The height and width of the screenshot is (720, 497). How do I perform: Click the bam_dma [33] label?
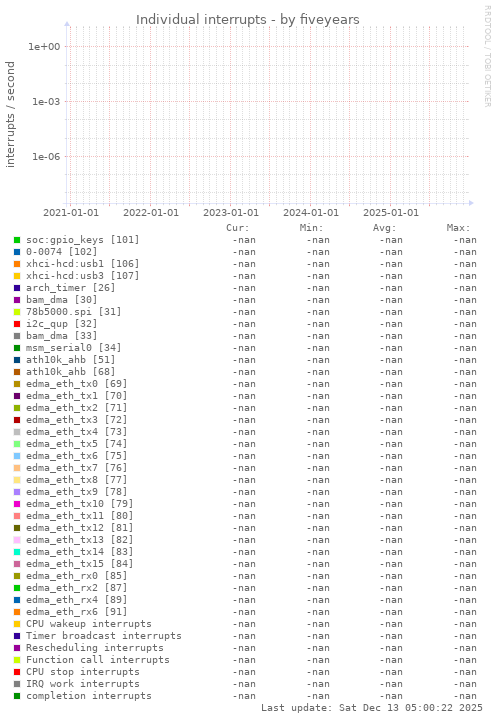[62, 336]
